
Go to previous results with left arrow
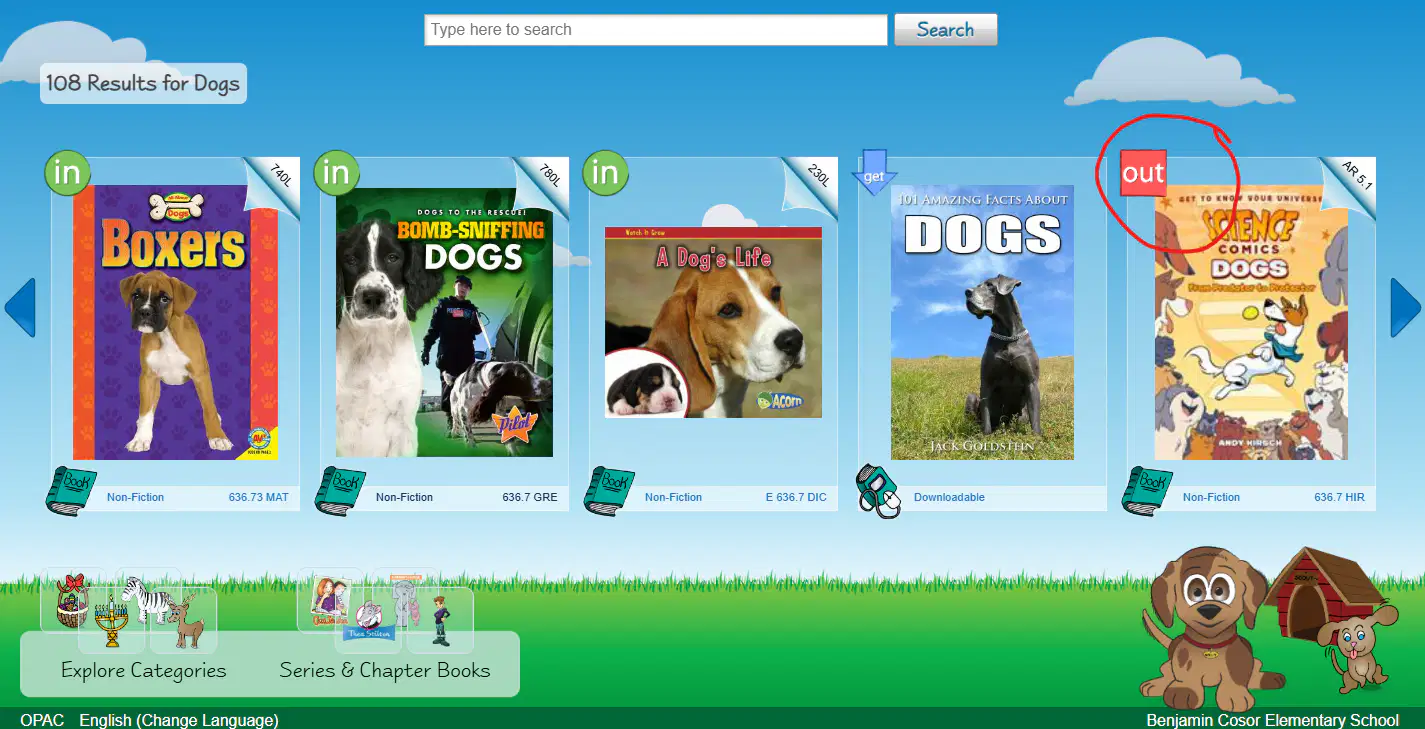click(x=20, y=307)
